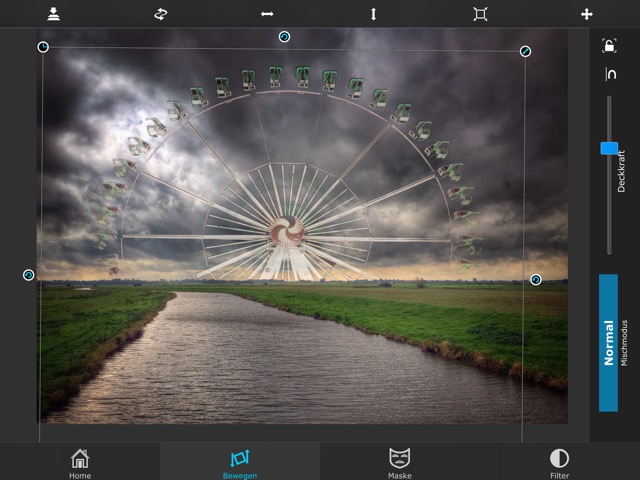Tap the import layer icon in top toolbar
Viewport: 640px width, 480px height.
coord(53,14)
